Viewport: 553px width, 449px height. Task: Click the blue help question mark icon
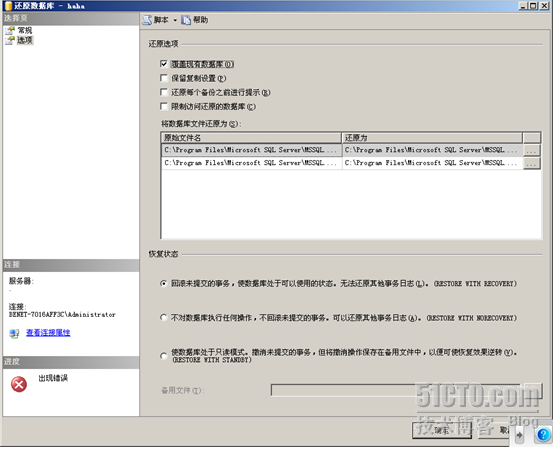[x=543, y=434]
